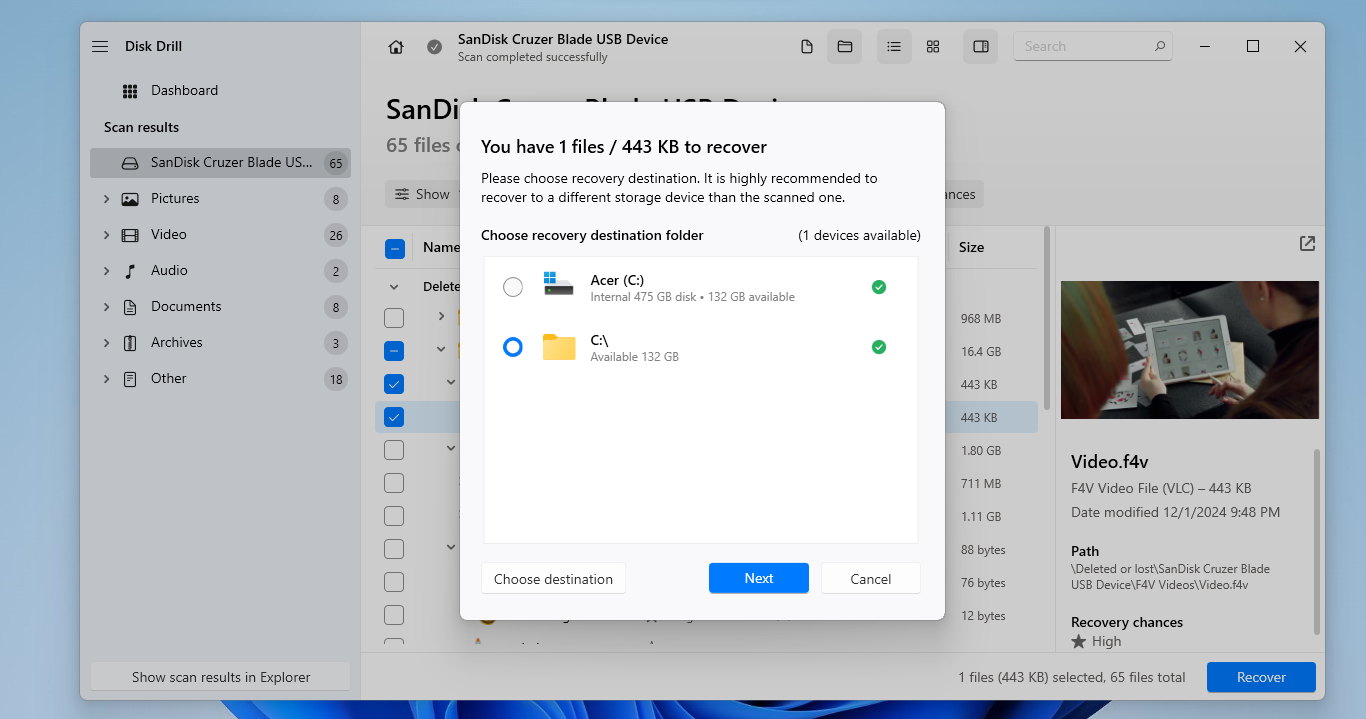Screen dimensions: 1366x719
Task: Click the scan status checkmark icon
Action: point(434,47)
